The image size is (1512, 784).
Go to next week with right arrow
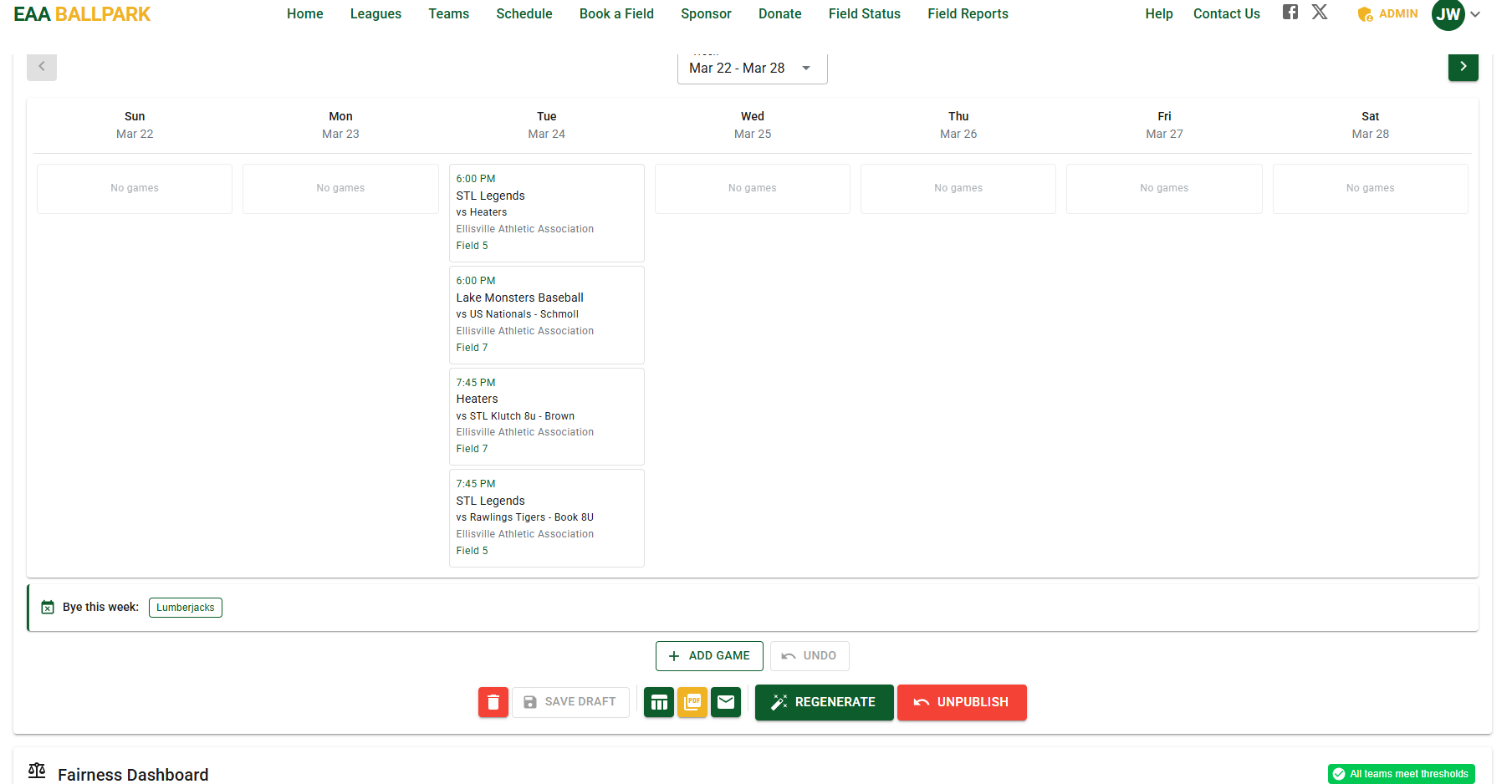point(1463,67)
